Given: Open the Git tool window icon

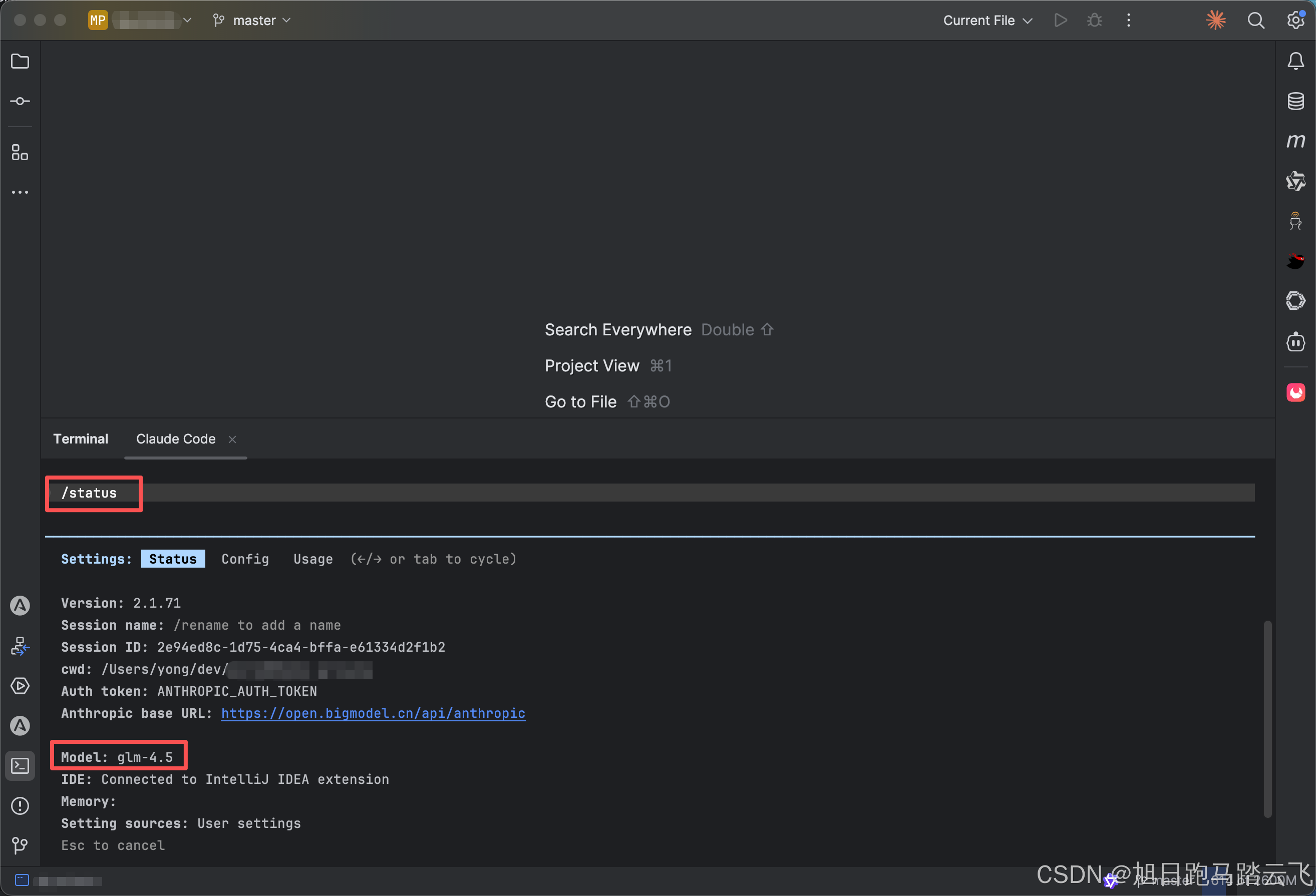Looking at the screenshot, I should (20, 845).
